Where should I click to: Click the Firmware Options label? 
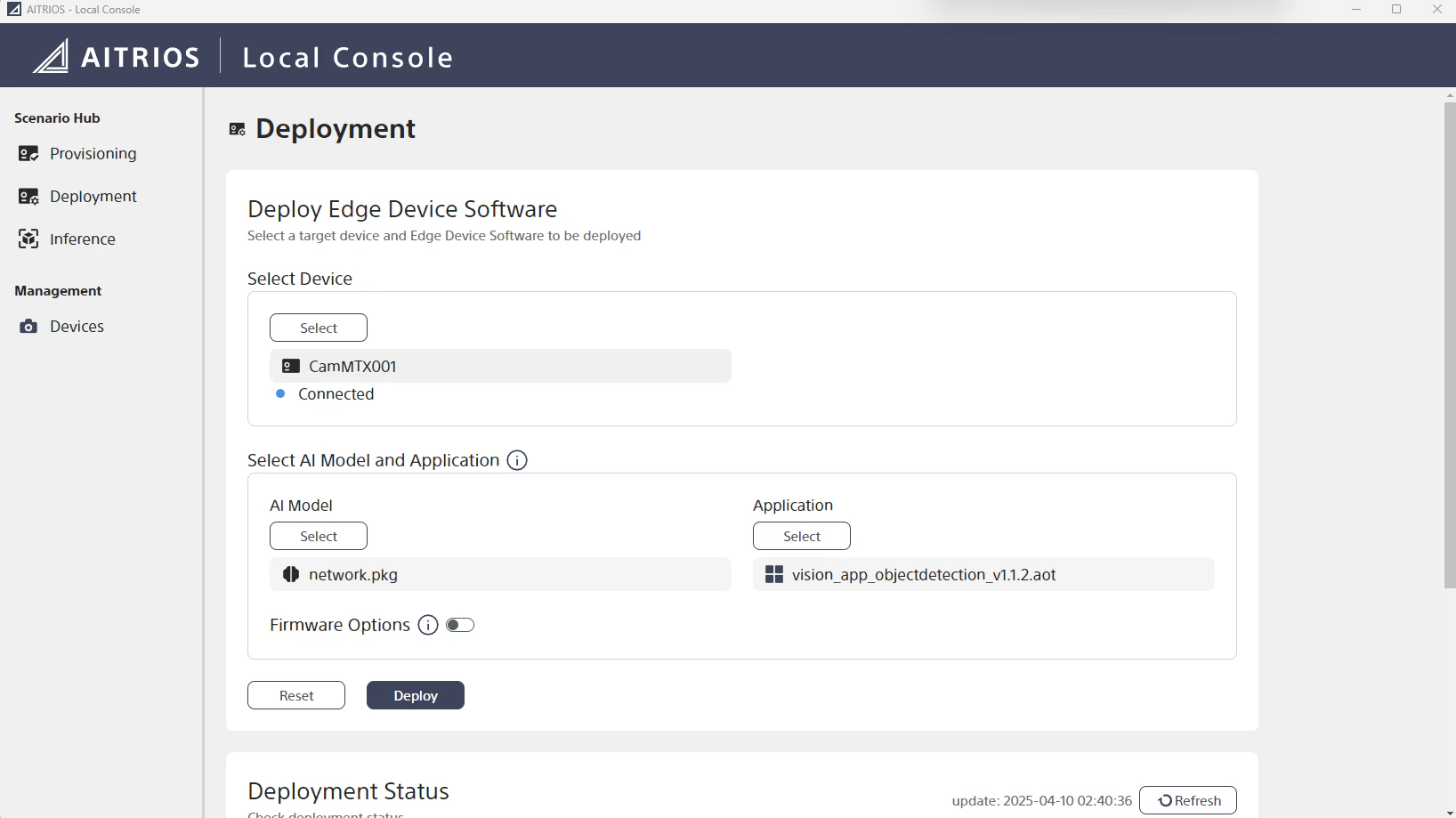coord(340,625)
